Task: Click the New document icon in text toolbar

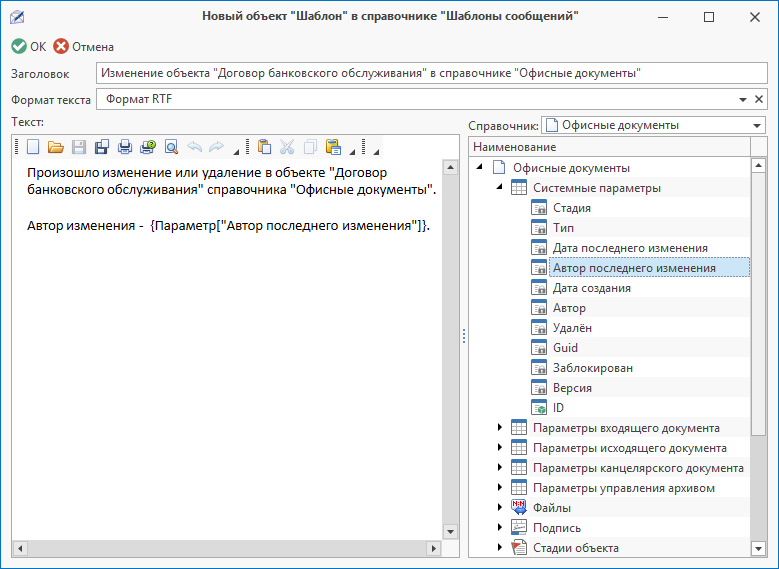Action: 33,147
